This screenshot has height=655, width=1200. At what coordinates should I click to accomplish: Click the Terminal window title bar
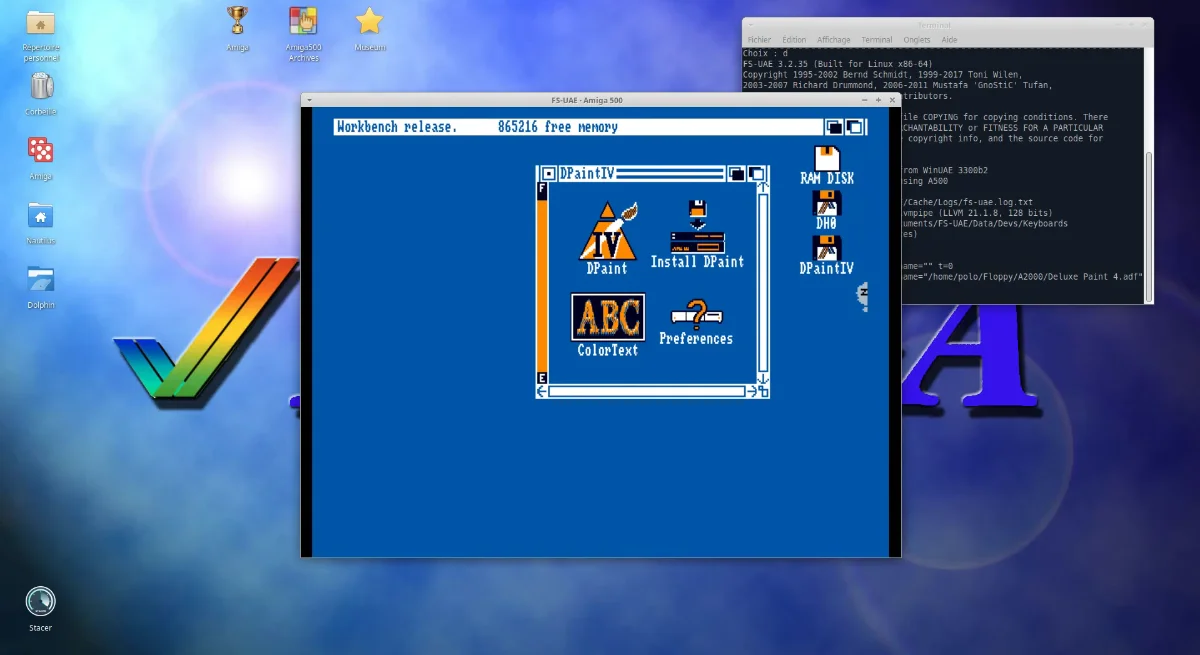[948, 25]
